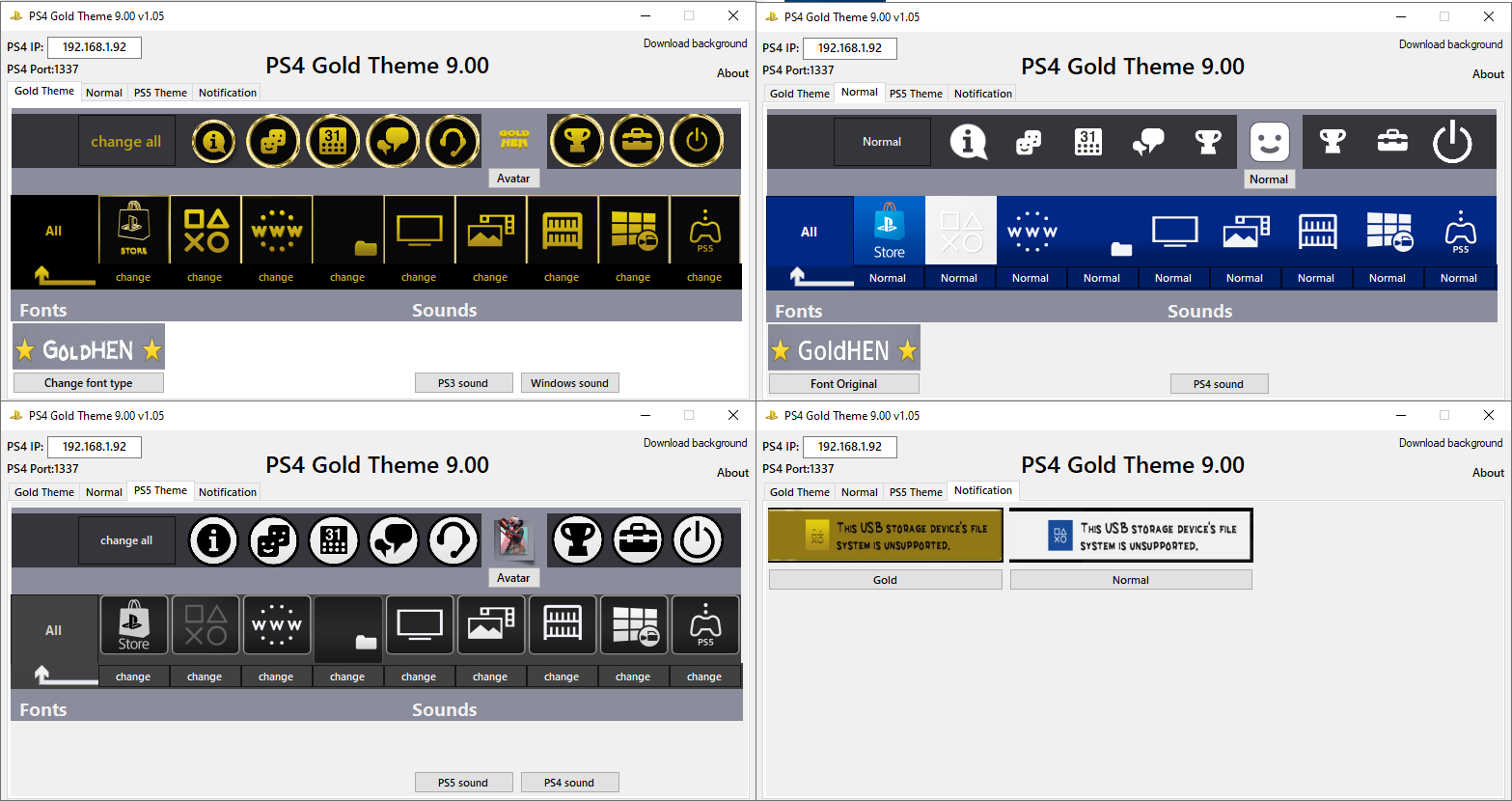Click gold info icon in Gold Theme window
This screenshot has width=1512, height=801.
tap(214, 141)
